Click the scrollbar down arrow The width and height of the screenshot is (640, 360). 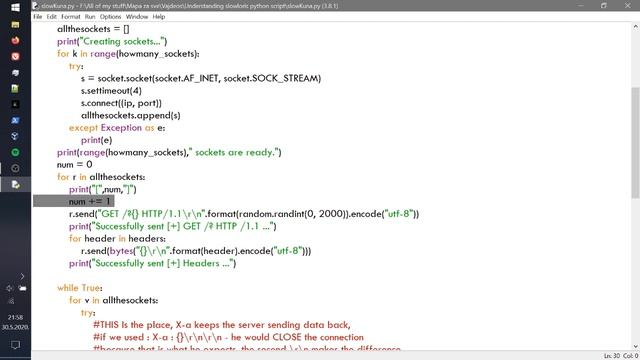tap(636, 347)
